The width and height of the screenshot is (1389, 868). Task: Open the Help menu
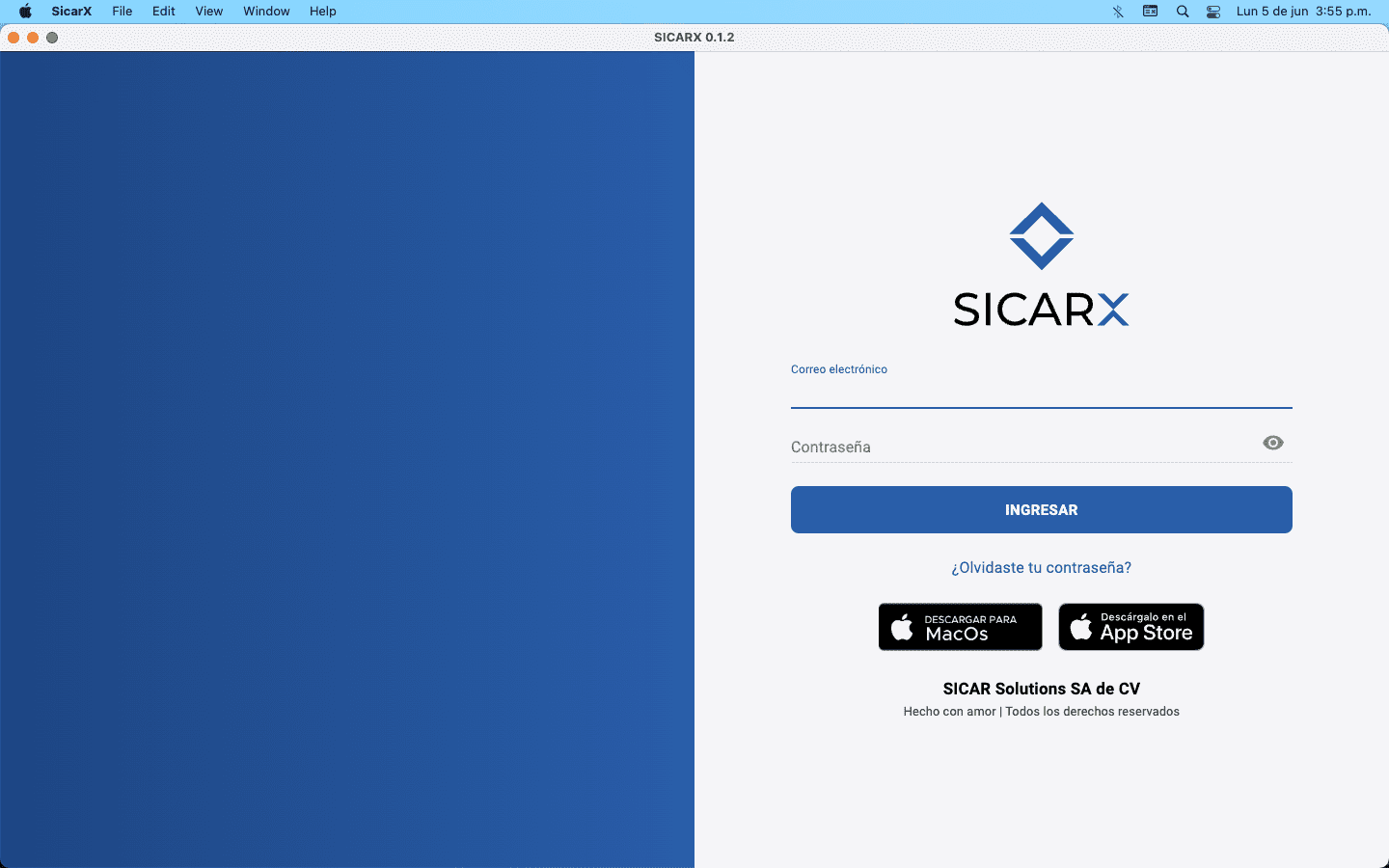tap(322, 11)
